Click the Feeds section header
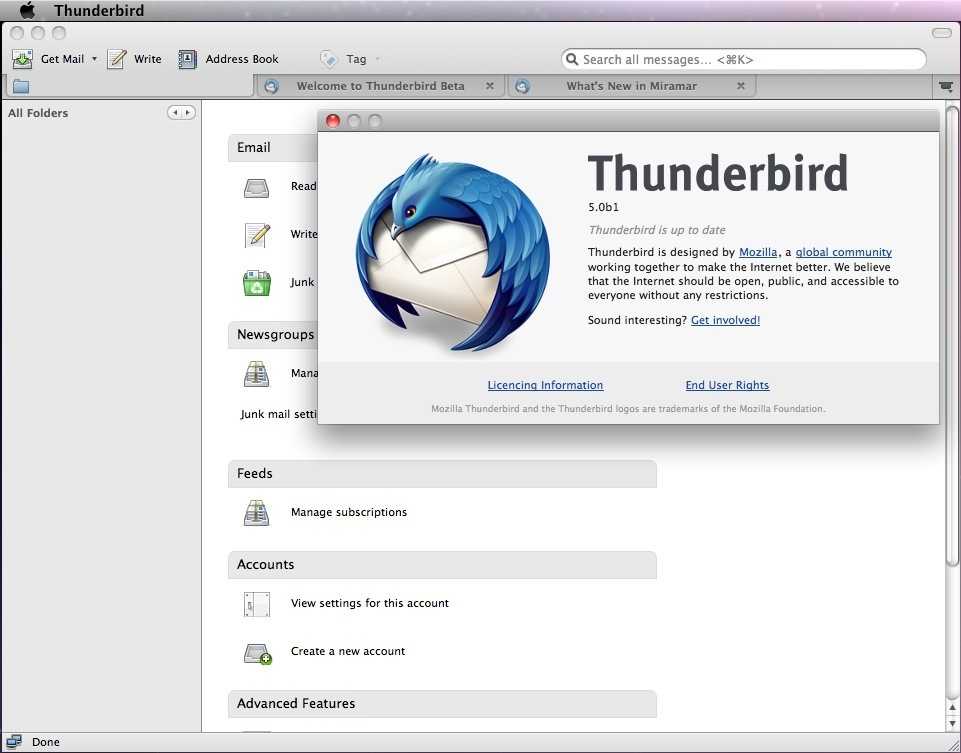 tap(442, 474)
